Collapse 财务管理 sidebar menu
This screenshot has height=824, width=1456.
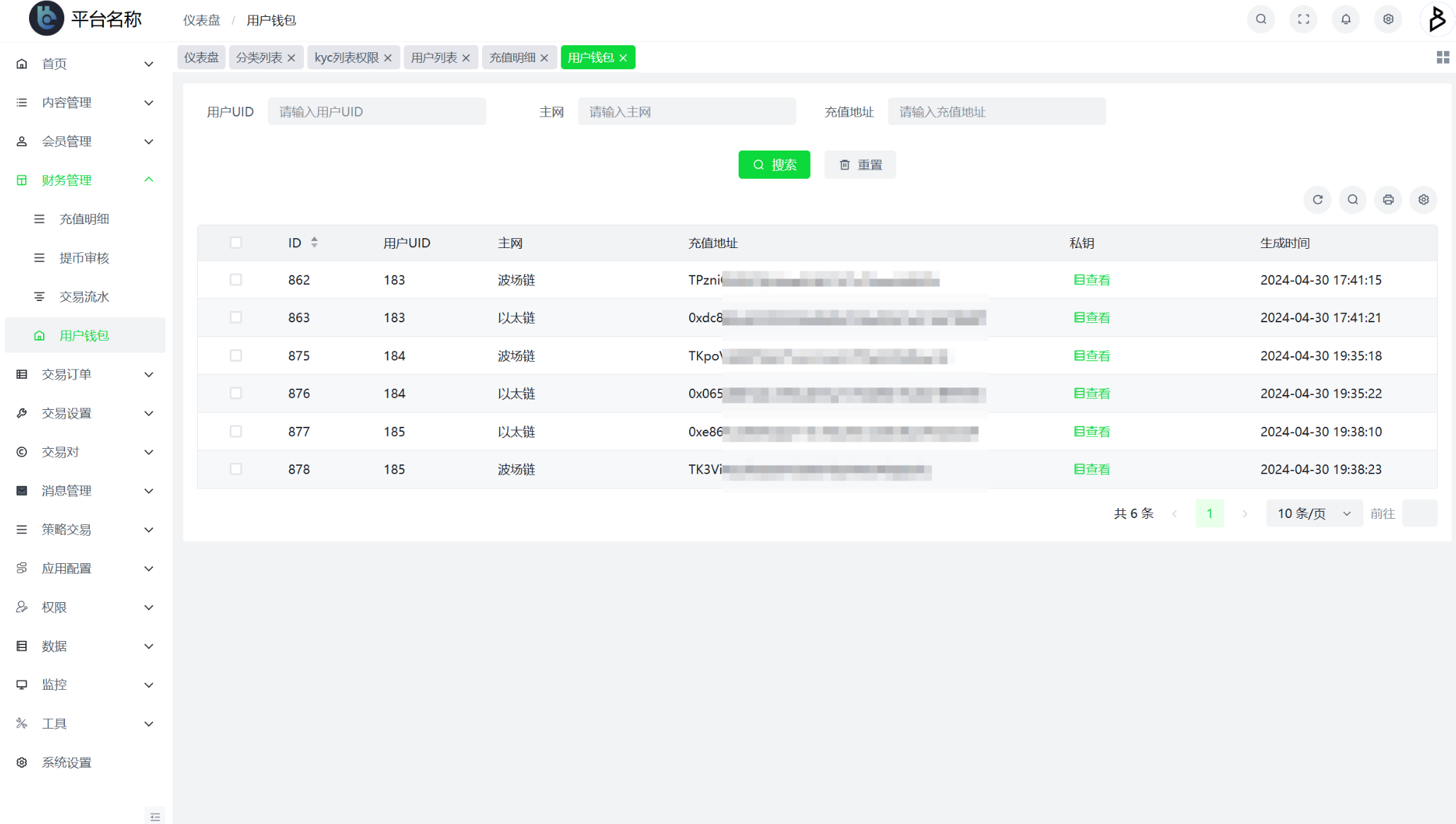(x=85, y=180)
